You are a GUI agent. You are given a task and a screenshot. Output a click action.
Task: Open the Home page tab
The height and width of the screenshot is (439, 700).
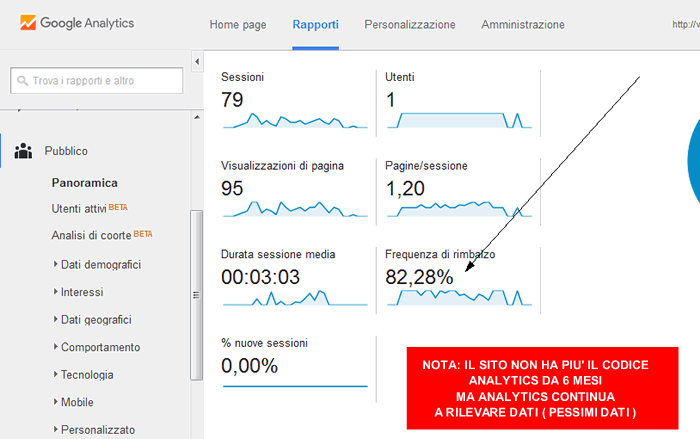(238, 24)
